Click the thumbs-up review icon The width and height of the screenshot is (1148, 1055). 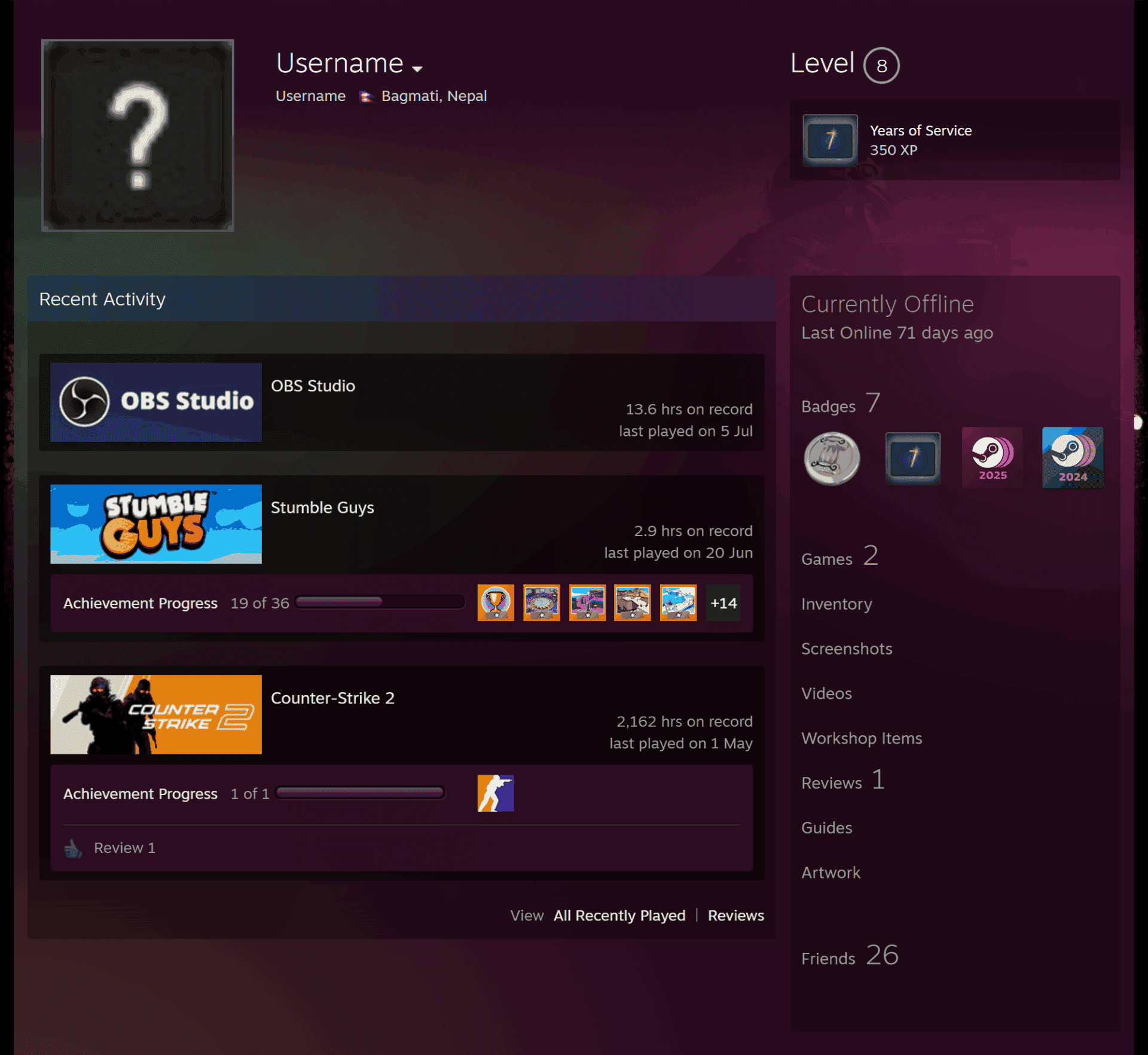click(x=73, y=848)
